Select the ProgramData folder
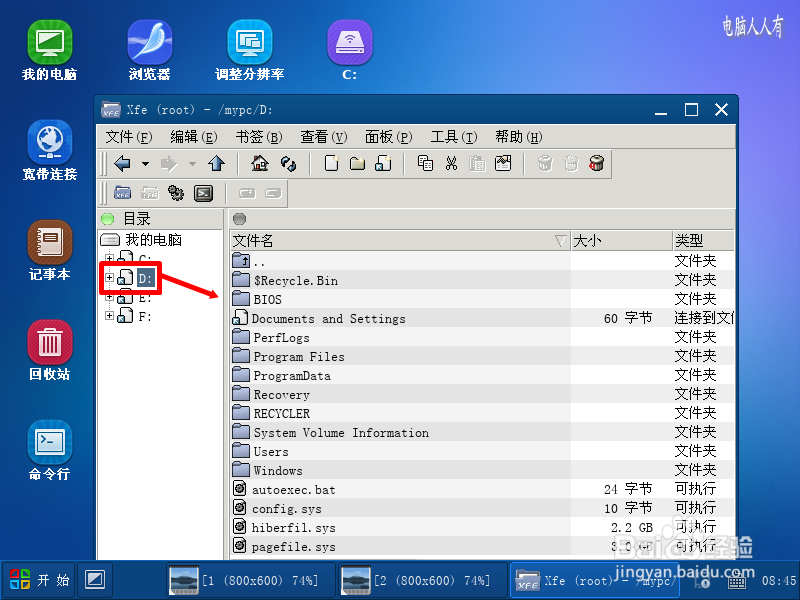The width and height of the screenshot is (800, 600). [292, 376]
